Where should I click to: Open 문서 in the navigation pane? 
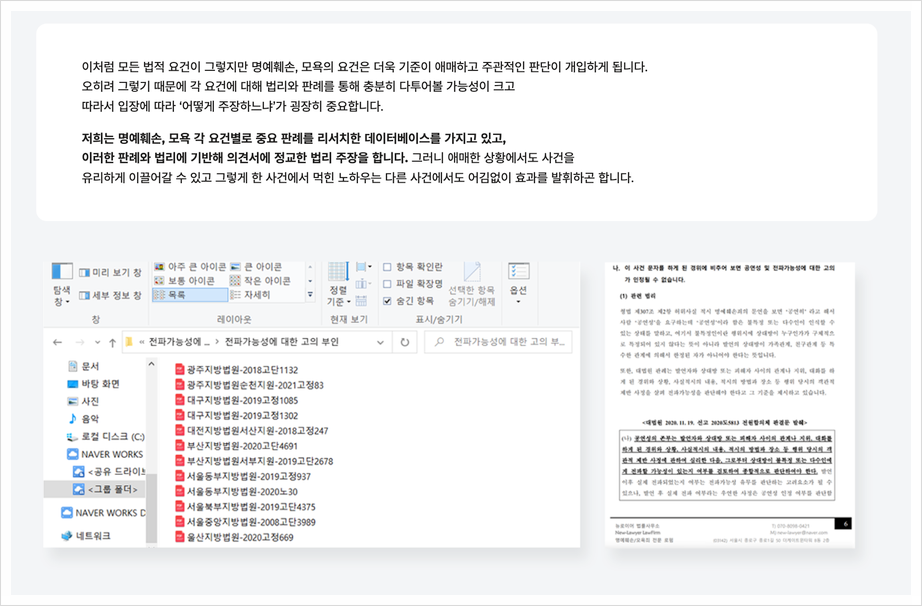[x=83, y=366]
